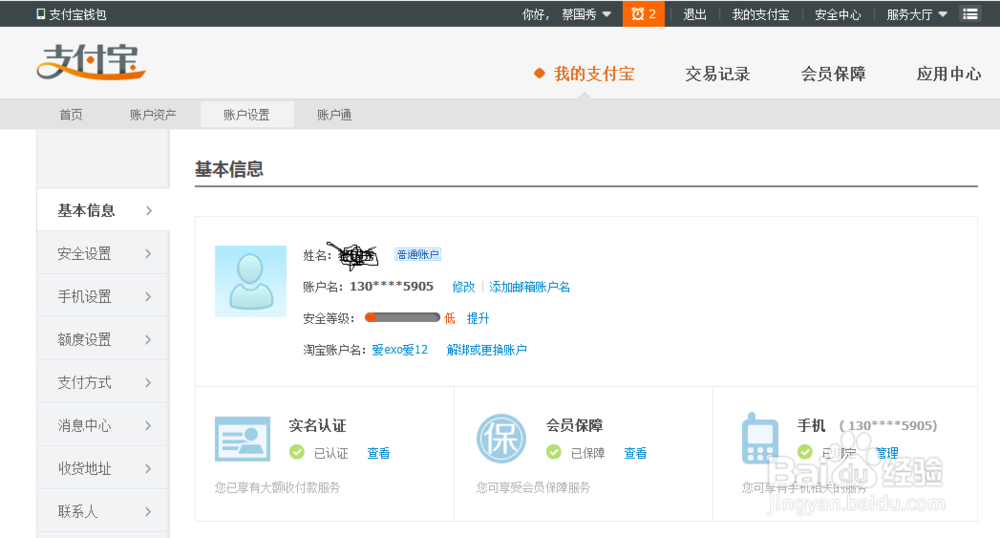
Task: Click chevron next to 支付方式
Action: [x=148, y=382]
